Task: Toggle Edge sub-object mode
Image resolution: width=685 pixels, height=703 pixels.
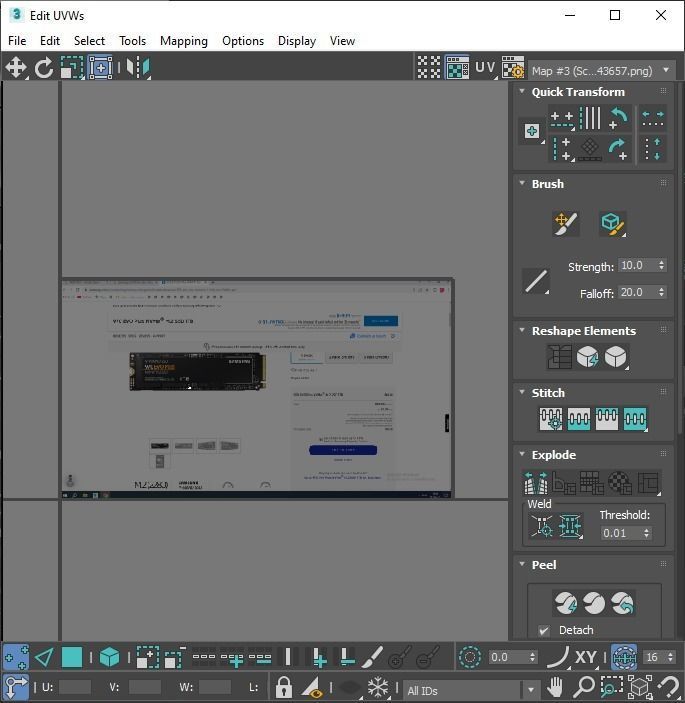Action: (x=44, y=657)
